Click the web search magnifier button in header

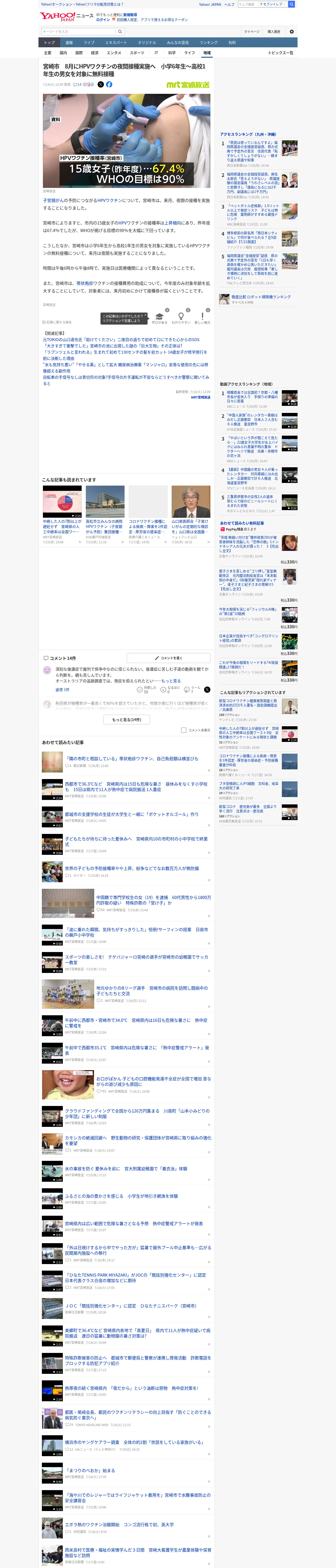coord(292,4)
